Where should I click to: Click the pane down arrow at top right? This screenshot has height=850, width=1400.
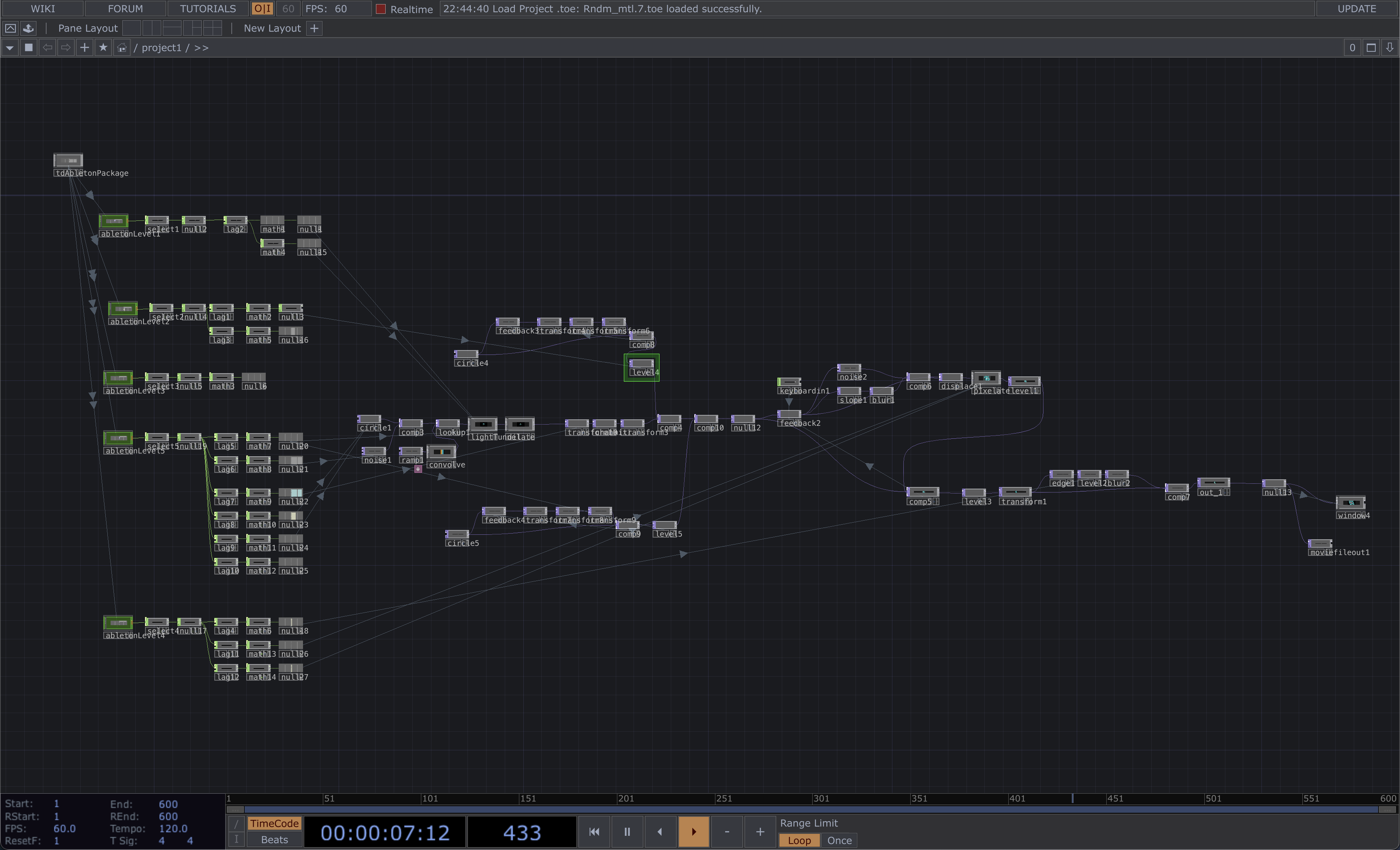[x=1390, y=48]
